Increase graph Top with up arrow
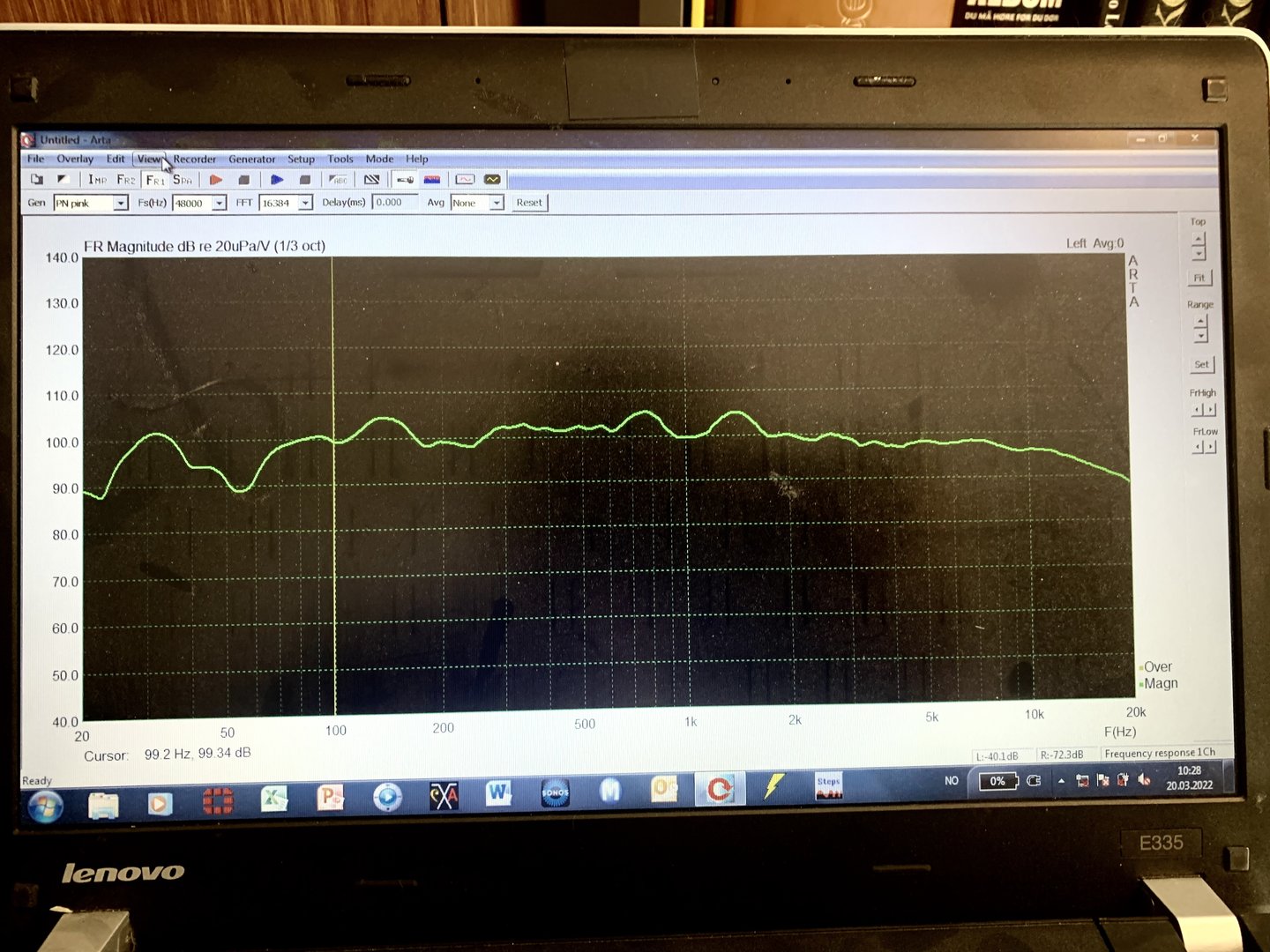Viewport: 1270px width, 952px height. (x=1198, y=239)
